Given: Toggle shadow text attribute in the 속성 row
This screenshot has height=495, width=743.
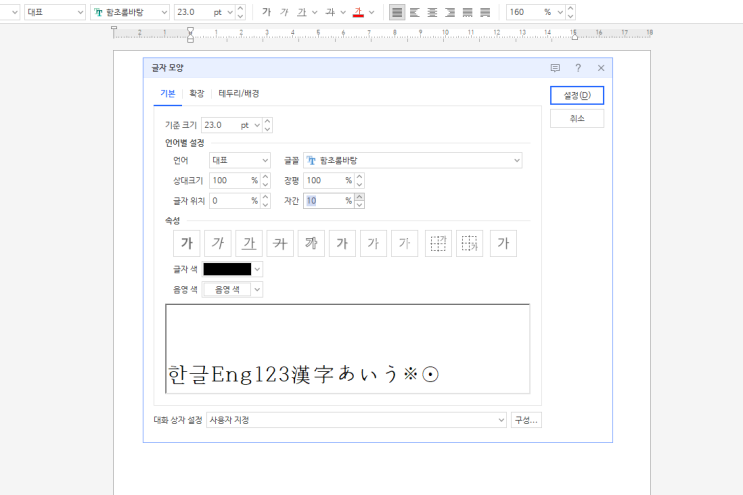Looking at the screenshot, I should click(342, 243).
